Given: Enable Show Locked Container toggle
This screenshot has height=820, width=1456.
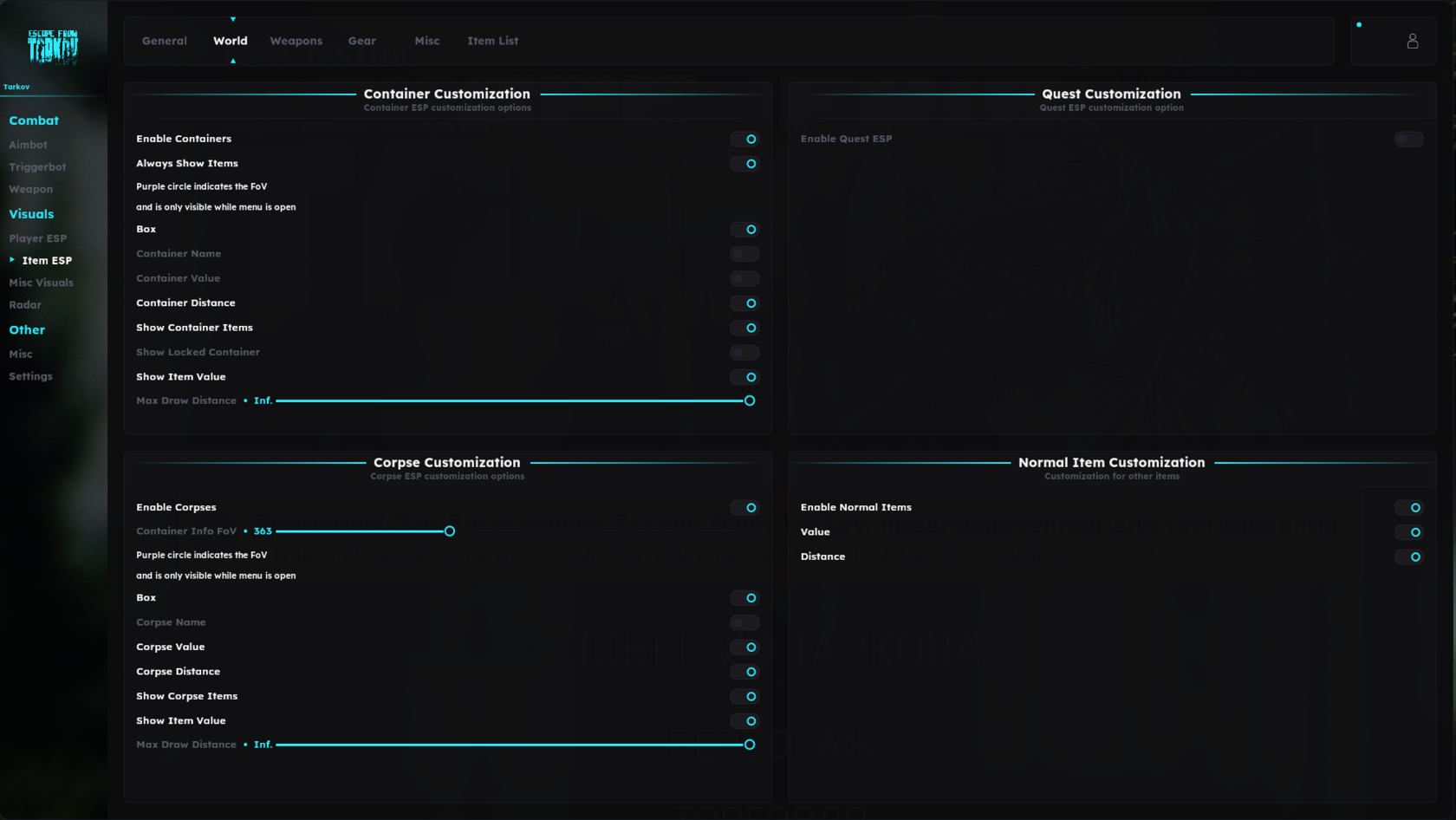Looking at the screenshot, I should point(744,352).
